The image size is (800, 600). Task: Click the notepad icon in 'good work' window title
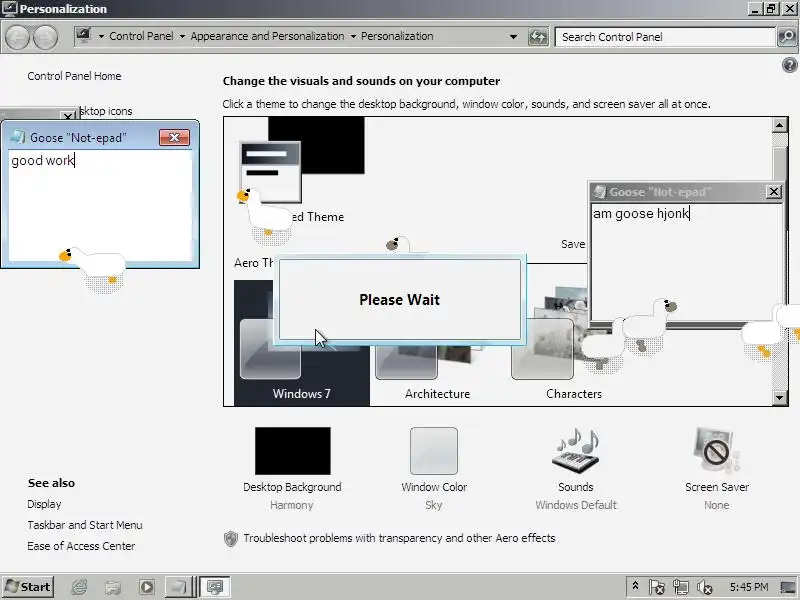coord(18,137)
